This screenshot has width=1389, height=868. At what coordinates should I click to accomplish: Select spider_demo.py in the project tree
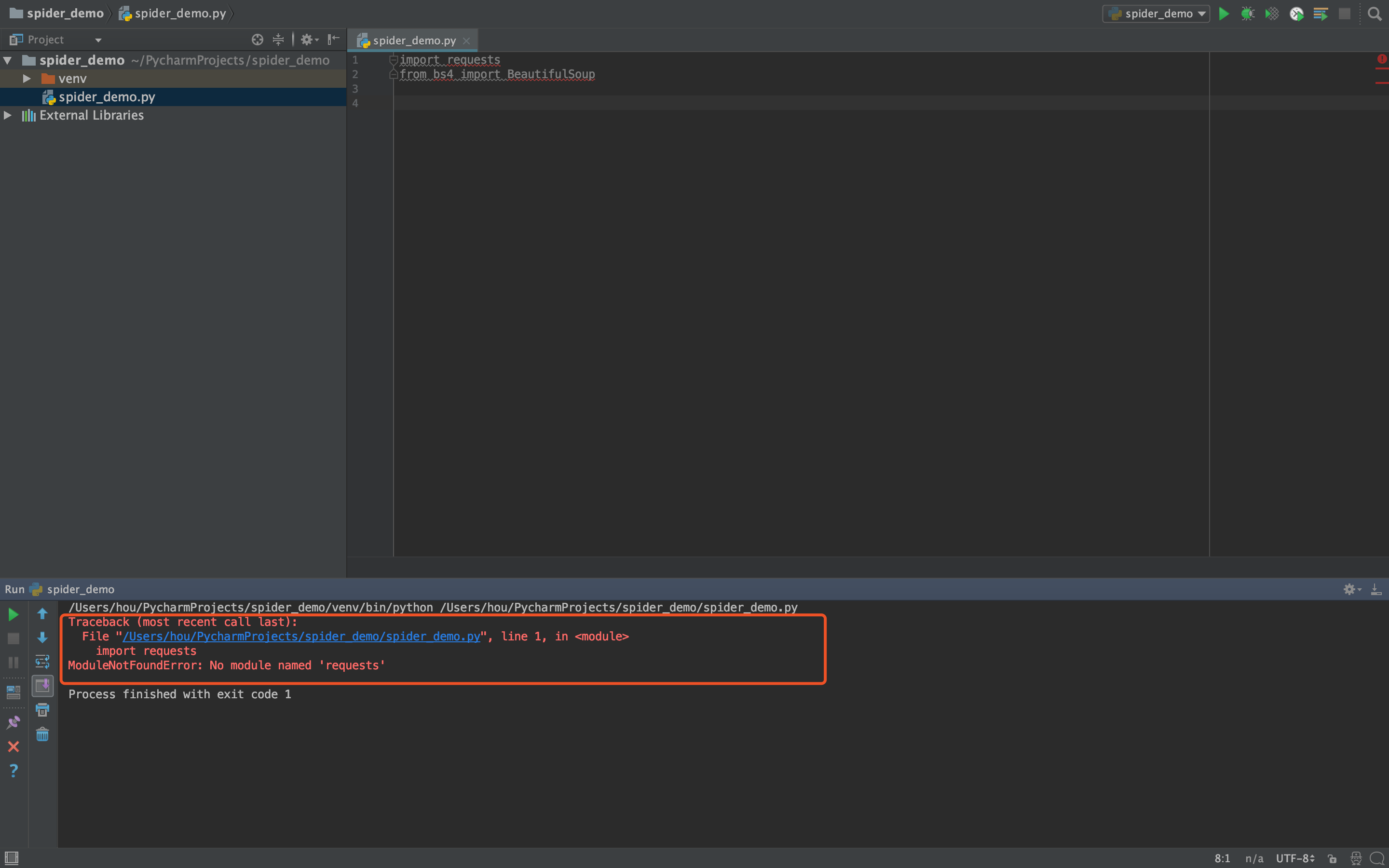click(107, 97)
